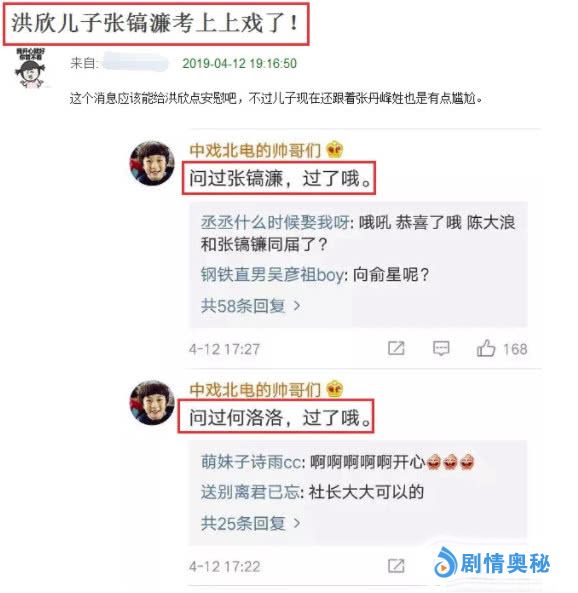Open the profile 钢铁直男吴彦祖boy
Screen dimensions: 578x593
pyautogui.click(x=272, y=274)
